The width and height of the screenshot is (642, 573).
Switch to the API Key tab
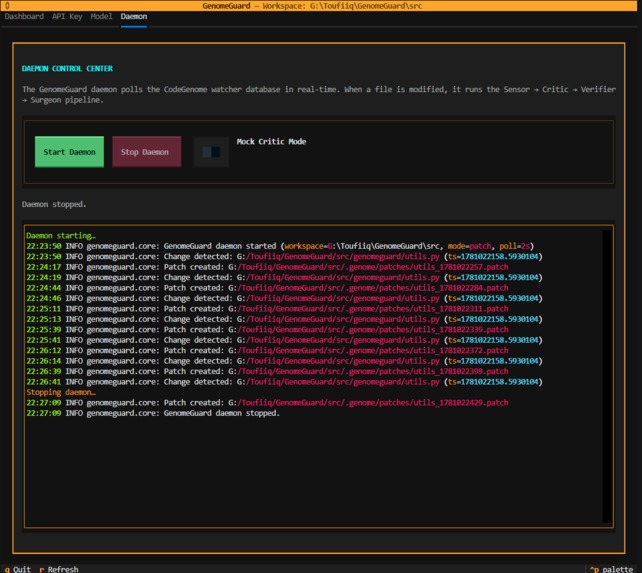[67, 16]
